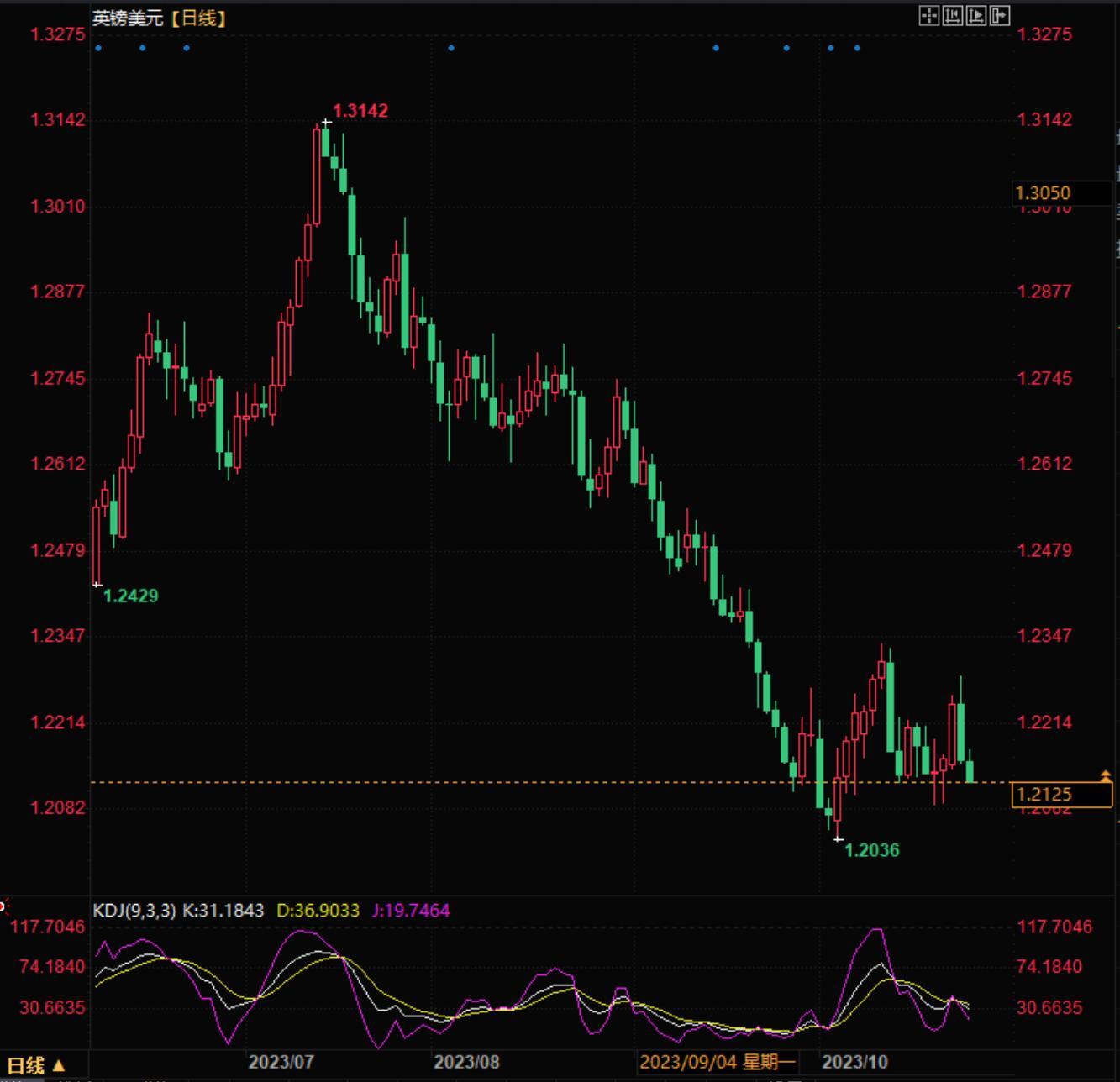Click the KDJ(9,3,3) indicator label
The image size is (1120, 1082).
pos(134,911)
